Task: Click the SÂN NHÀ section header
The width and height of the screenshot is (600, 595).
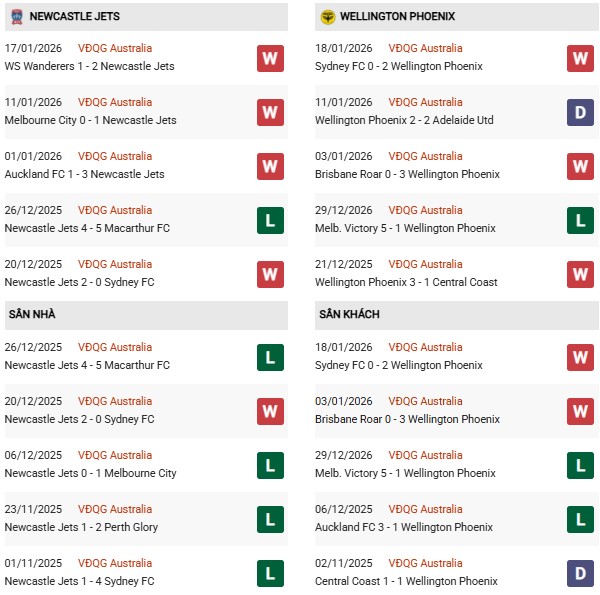Action: [33, 314]
